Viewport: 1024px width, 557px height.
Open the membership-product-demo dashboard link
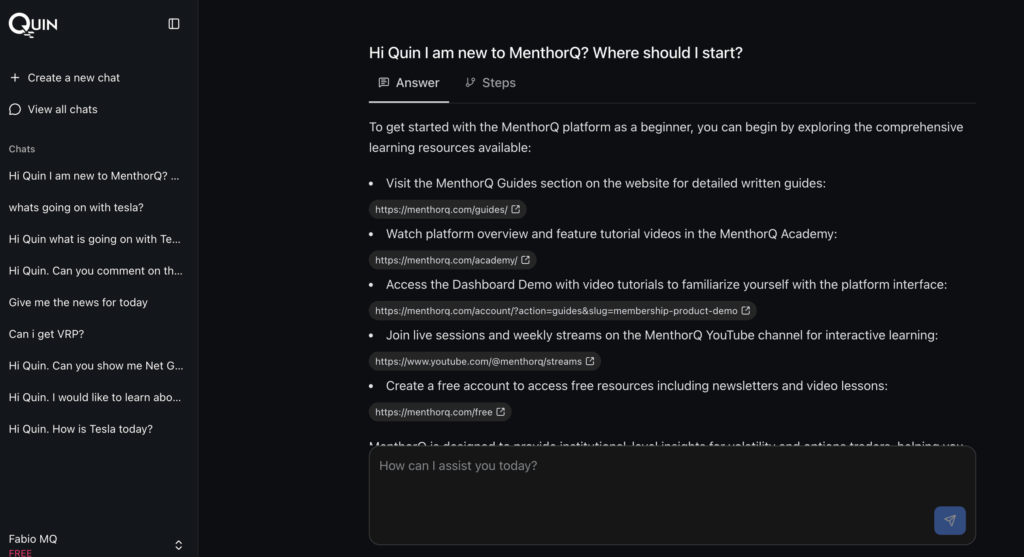(x=556, y=311)
